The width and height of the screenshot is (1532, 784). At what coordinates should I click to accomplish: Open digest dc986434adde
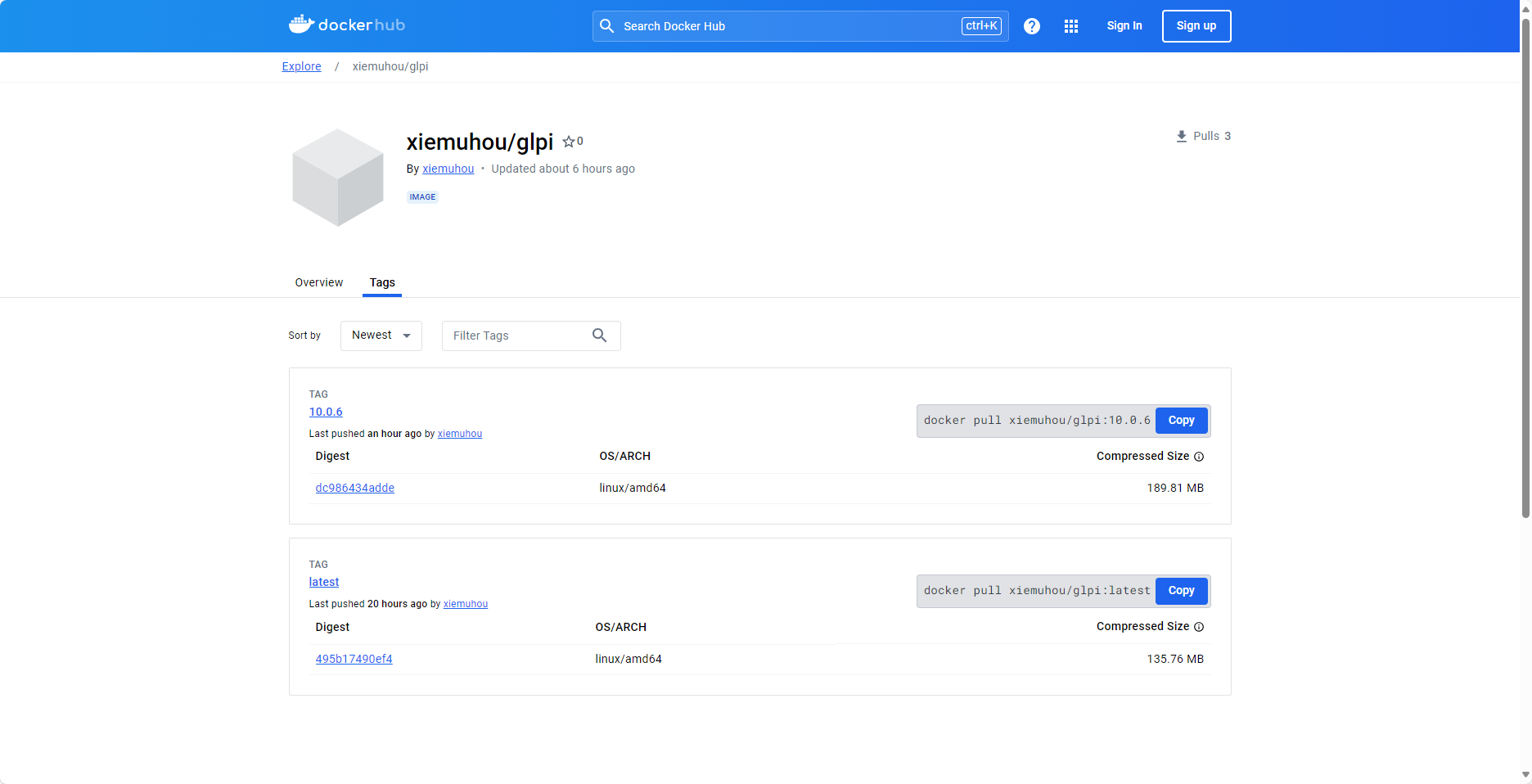point(355,488)
